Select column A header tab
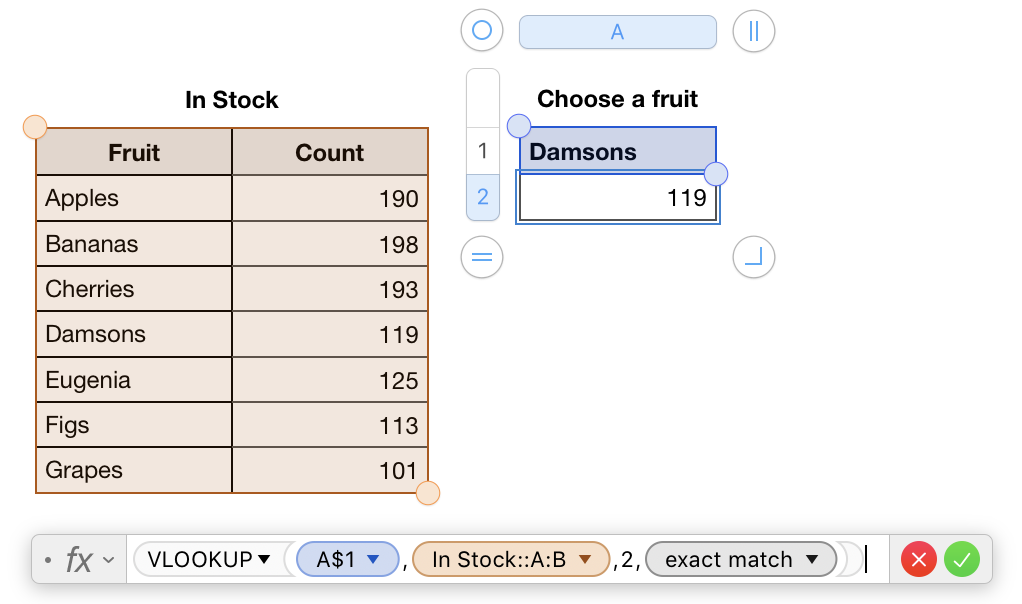 (x=617, y=32)
